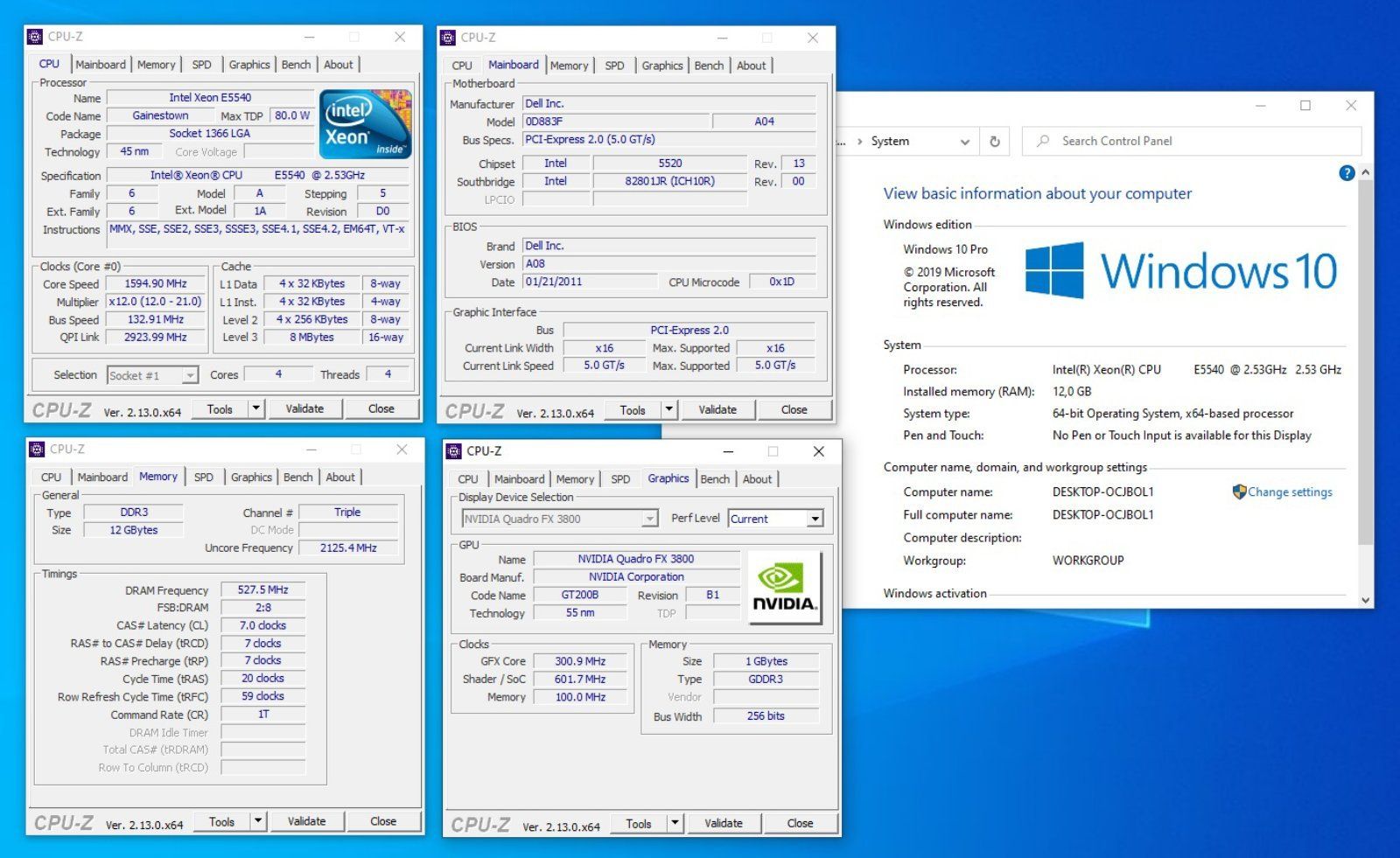Click CPU-Z app icon in CPU window title bar

(35, 37)
